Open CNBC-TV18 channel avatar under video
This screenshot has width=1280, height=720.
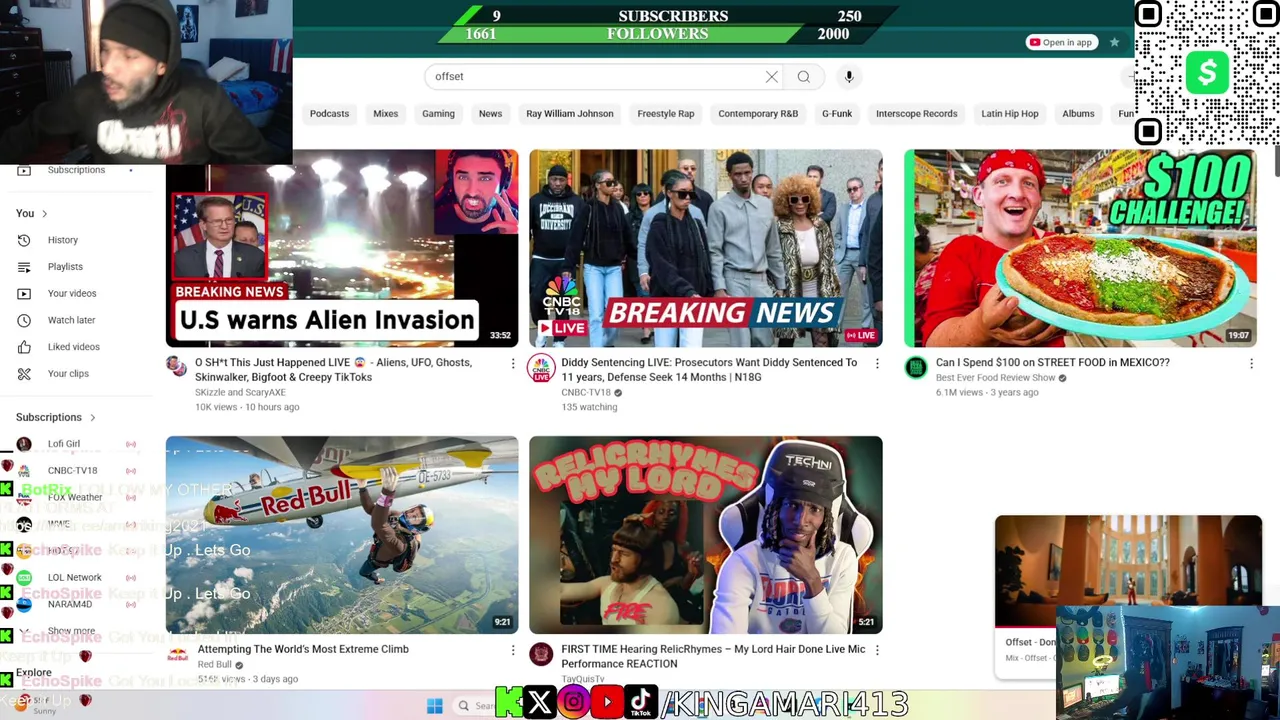(x=541, y=368)
